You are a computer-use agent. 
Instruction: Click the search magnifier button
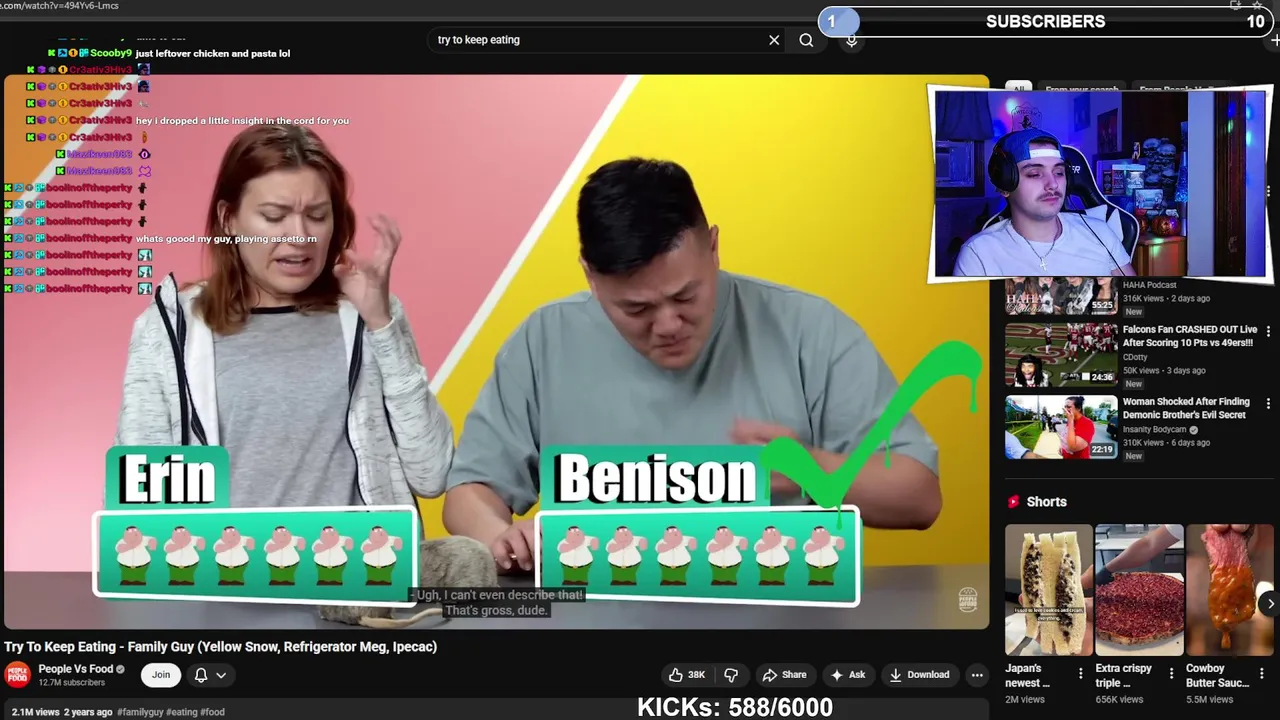[x=806, y=40]
